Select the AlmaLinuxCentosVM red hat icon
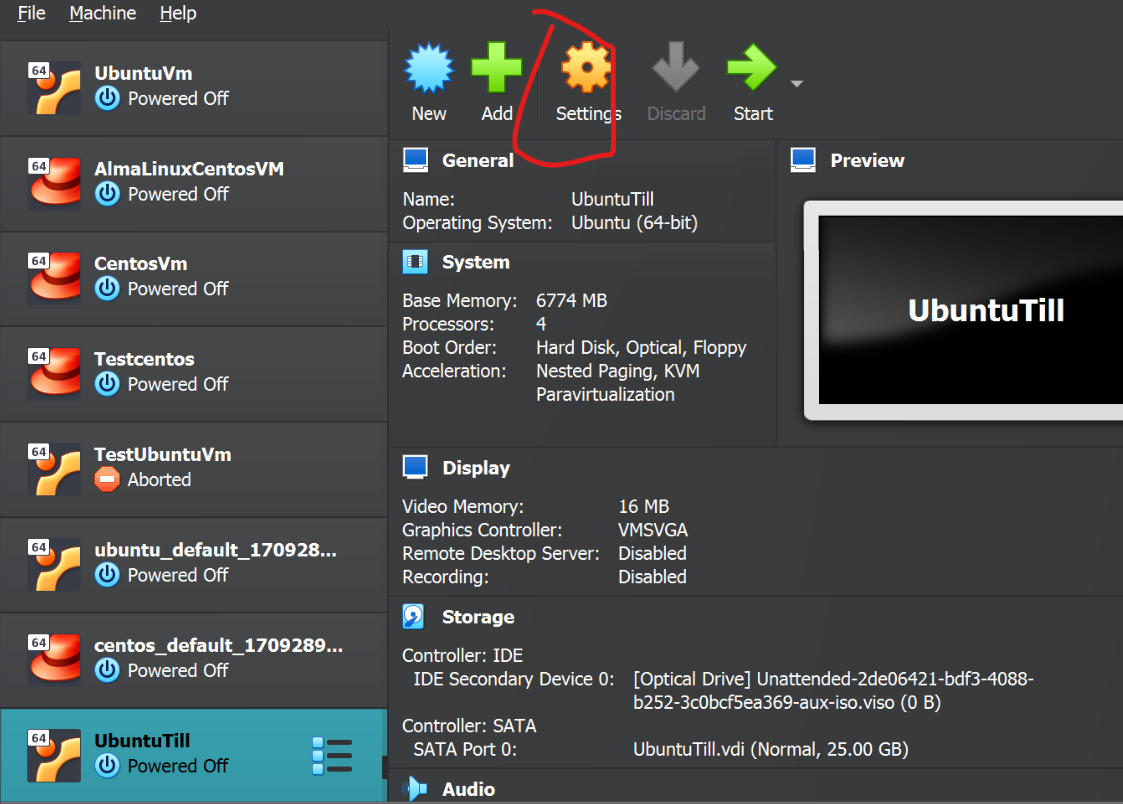 [x=54, y=183]
